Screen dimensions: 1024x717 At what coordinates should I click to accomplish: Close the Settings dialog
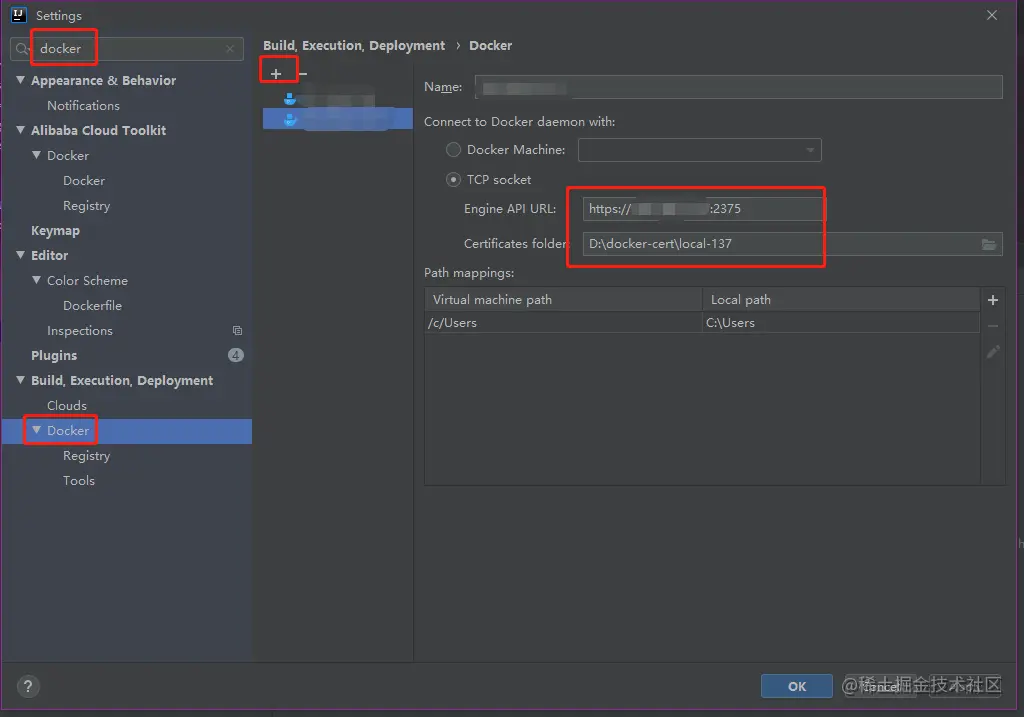(x=991, y=15)
